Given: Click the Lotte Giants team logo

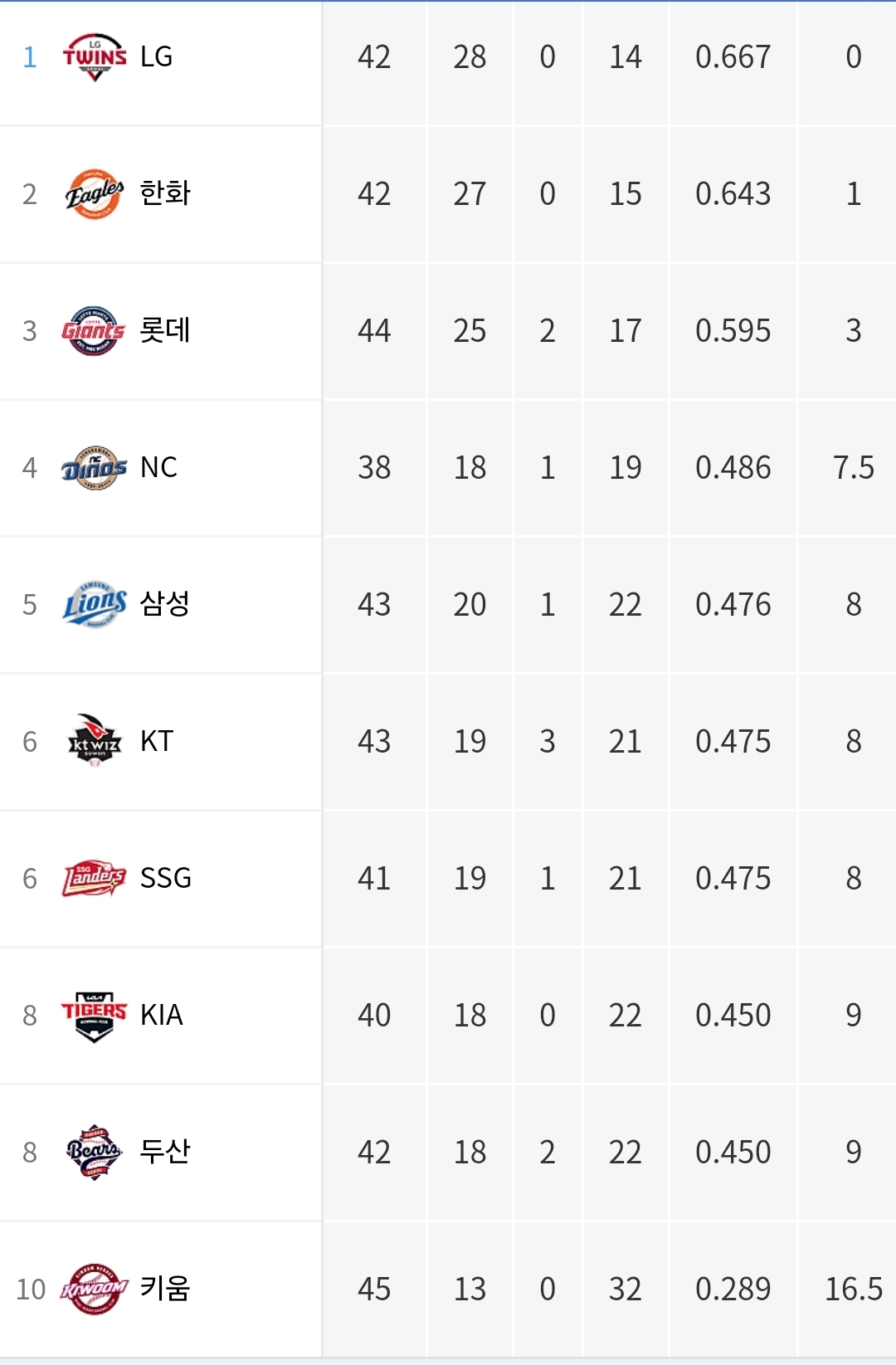Looking at the screenshot, I should coord(94,331).
